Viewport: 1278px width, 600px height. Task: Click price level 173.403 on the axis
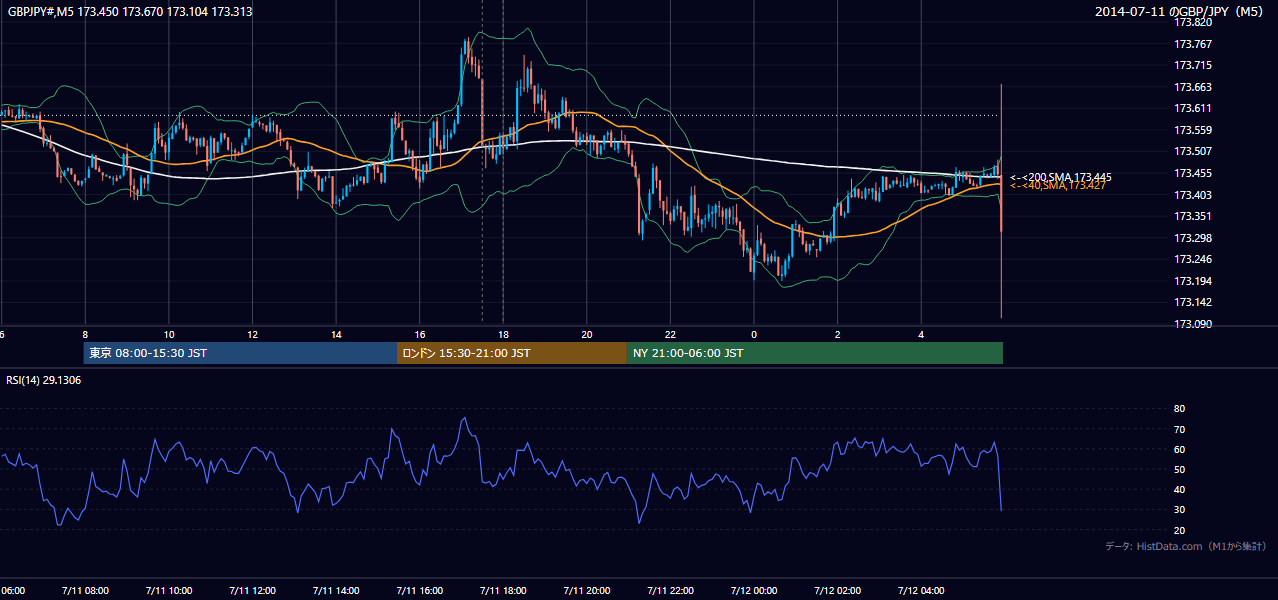point(1194,195)
